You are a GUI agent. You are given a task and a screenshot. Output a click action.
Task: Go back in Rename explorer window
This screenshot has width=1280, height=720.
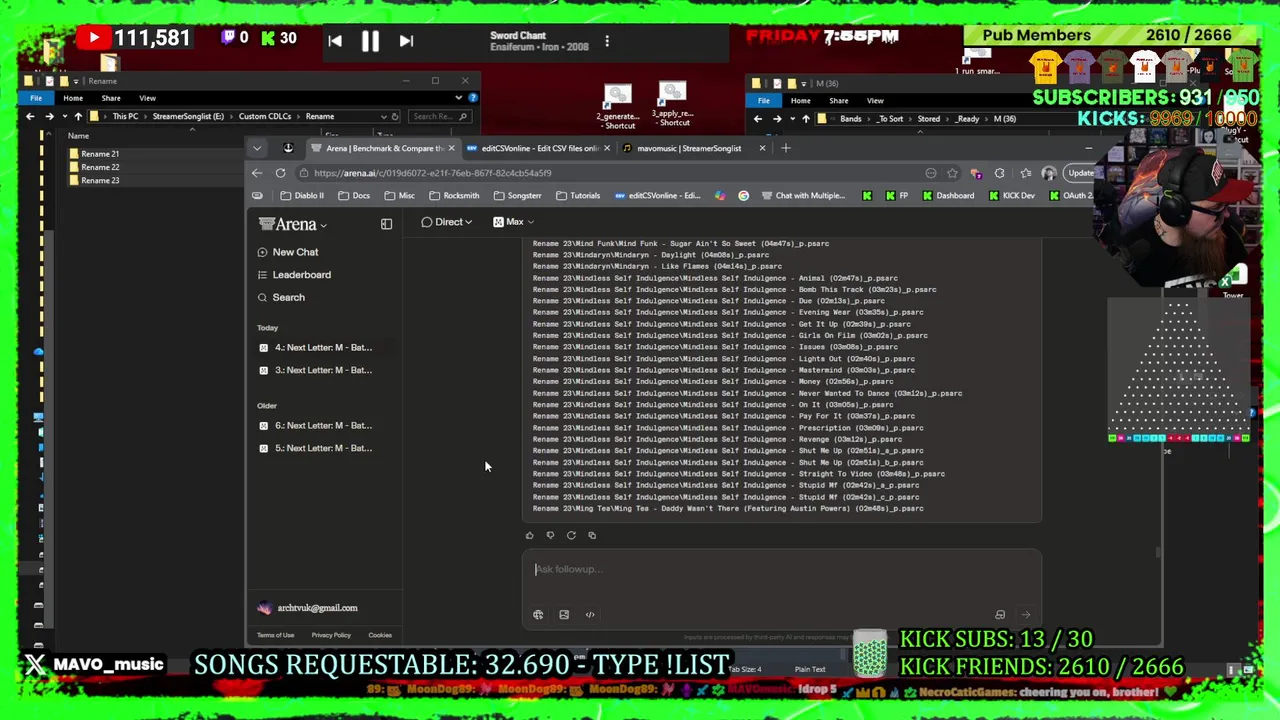(30, 116)
